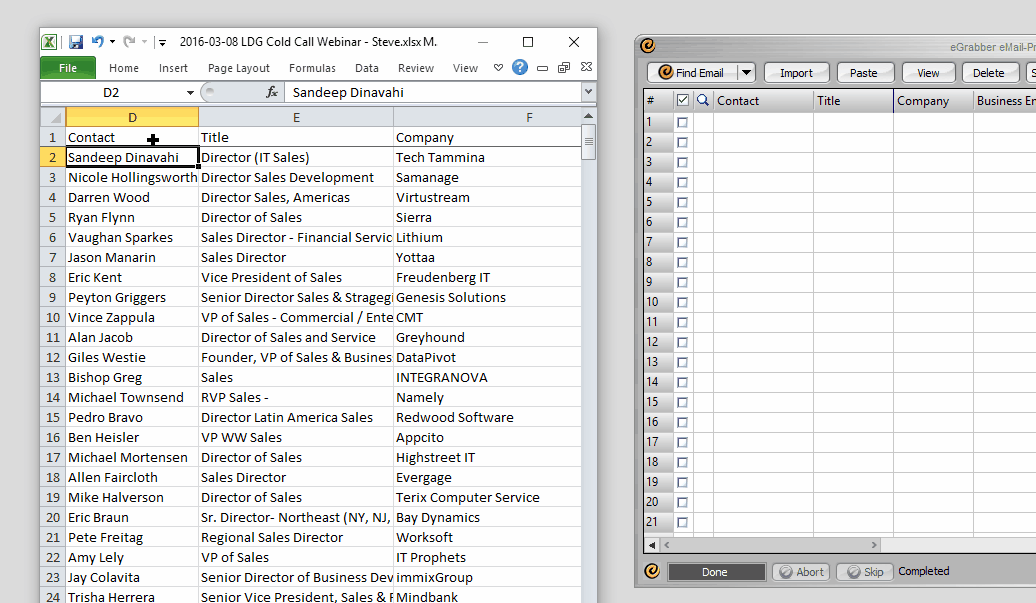This screenshot has height=603, width=1036.
Task: Click the Import button in eGrabber
Action: tap(796, 72)
